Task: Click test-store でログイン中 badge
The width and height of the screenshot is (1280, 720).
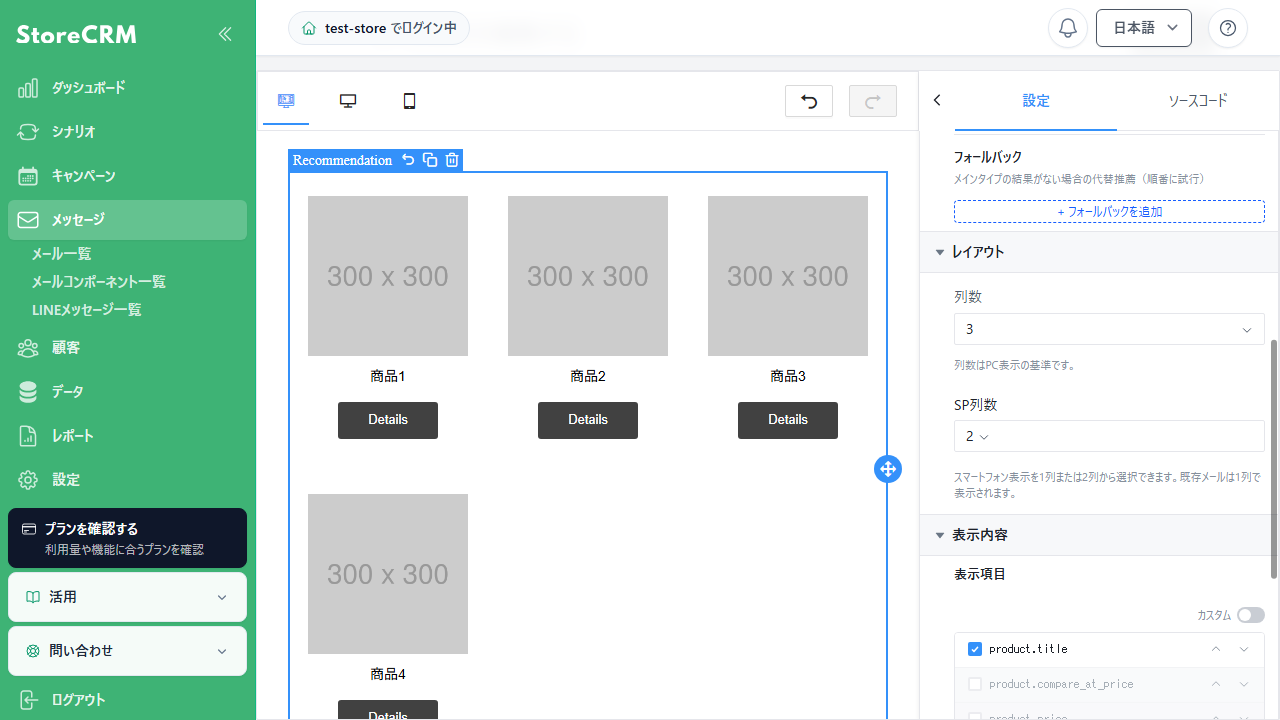Action: [379, 28]
